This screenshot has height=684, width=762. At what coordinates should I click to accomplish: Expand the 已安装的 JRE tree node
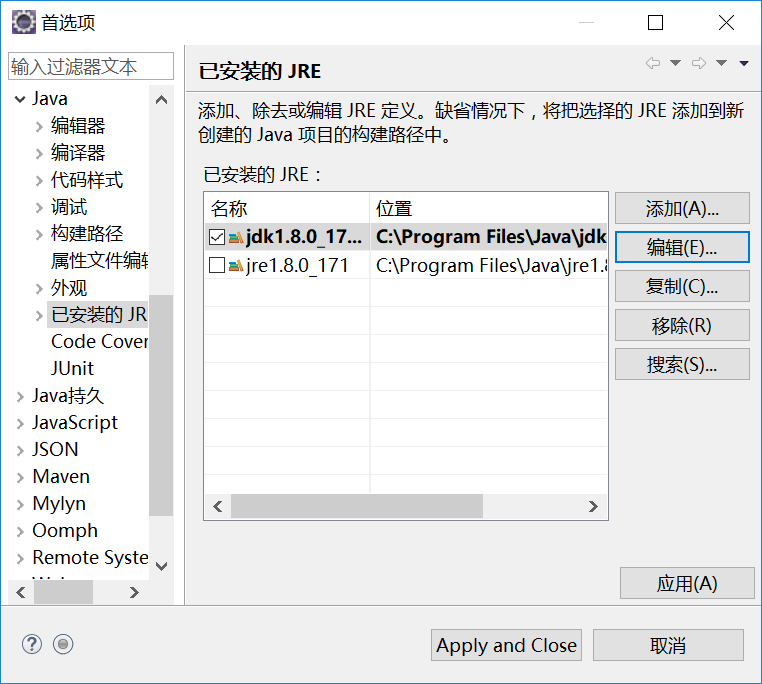click(39, 316)
